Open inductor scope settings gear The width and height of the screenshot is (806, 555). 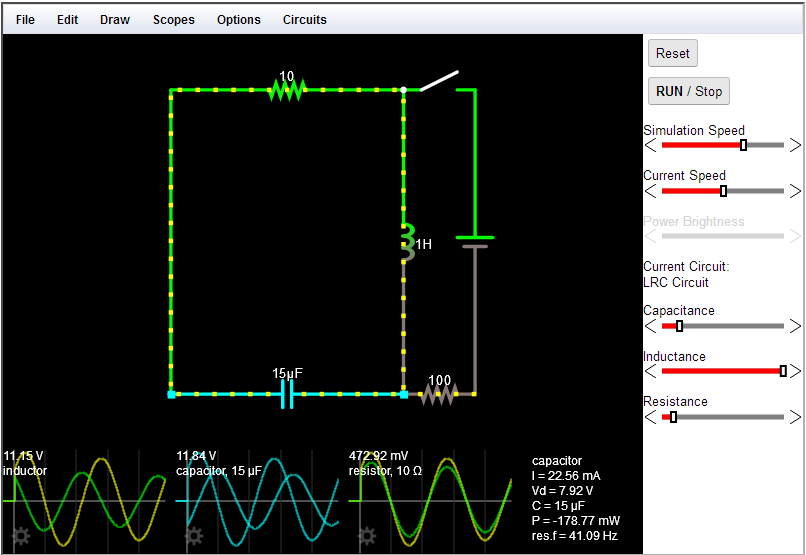(21, 536)
